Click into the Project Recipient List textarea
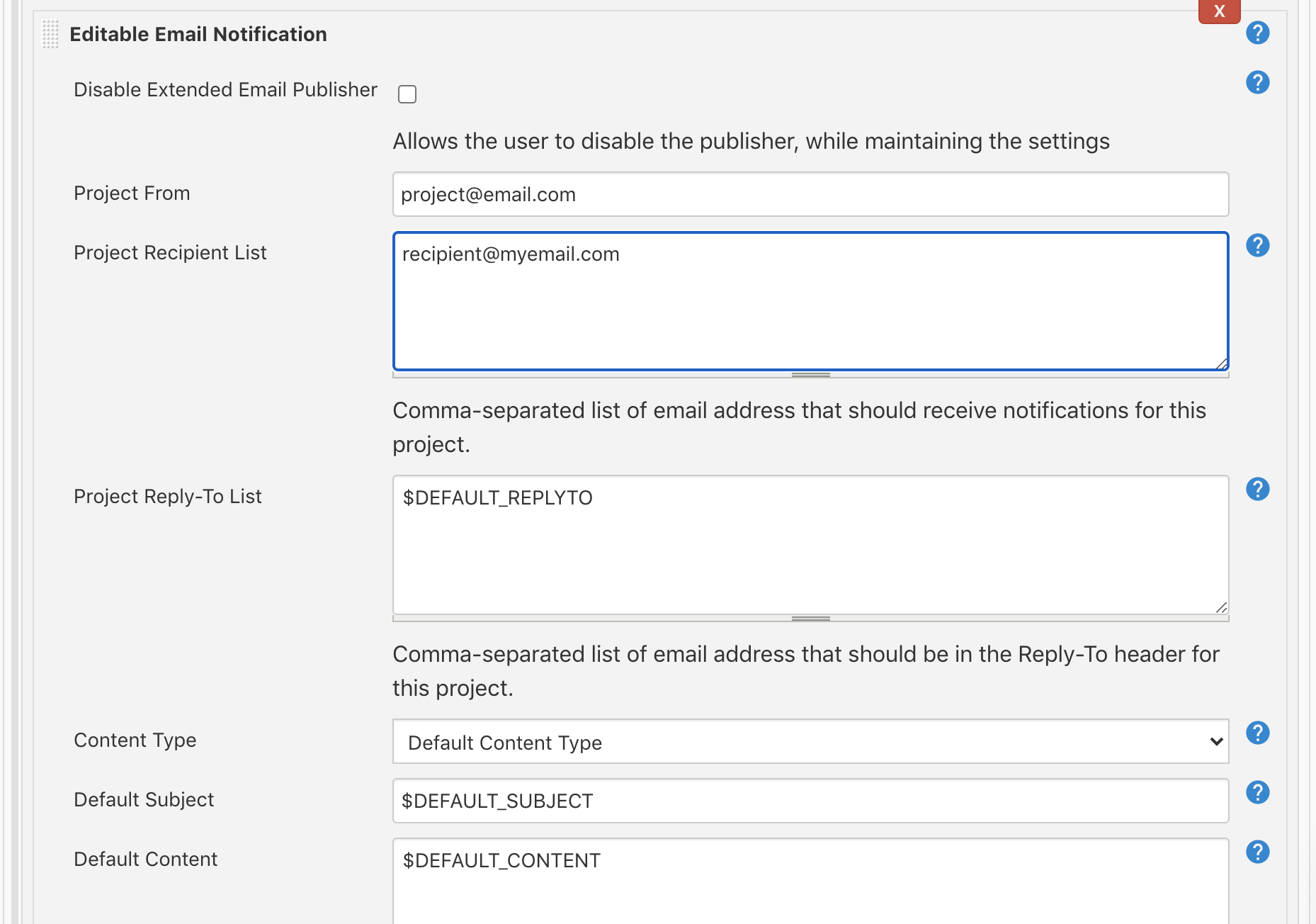The image size is (1316, 924). pyautogui.click(x=810, y=301)
